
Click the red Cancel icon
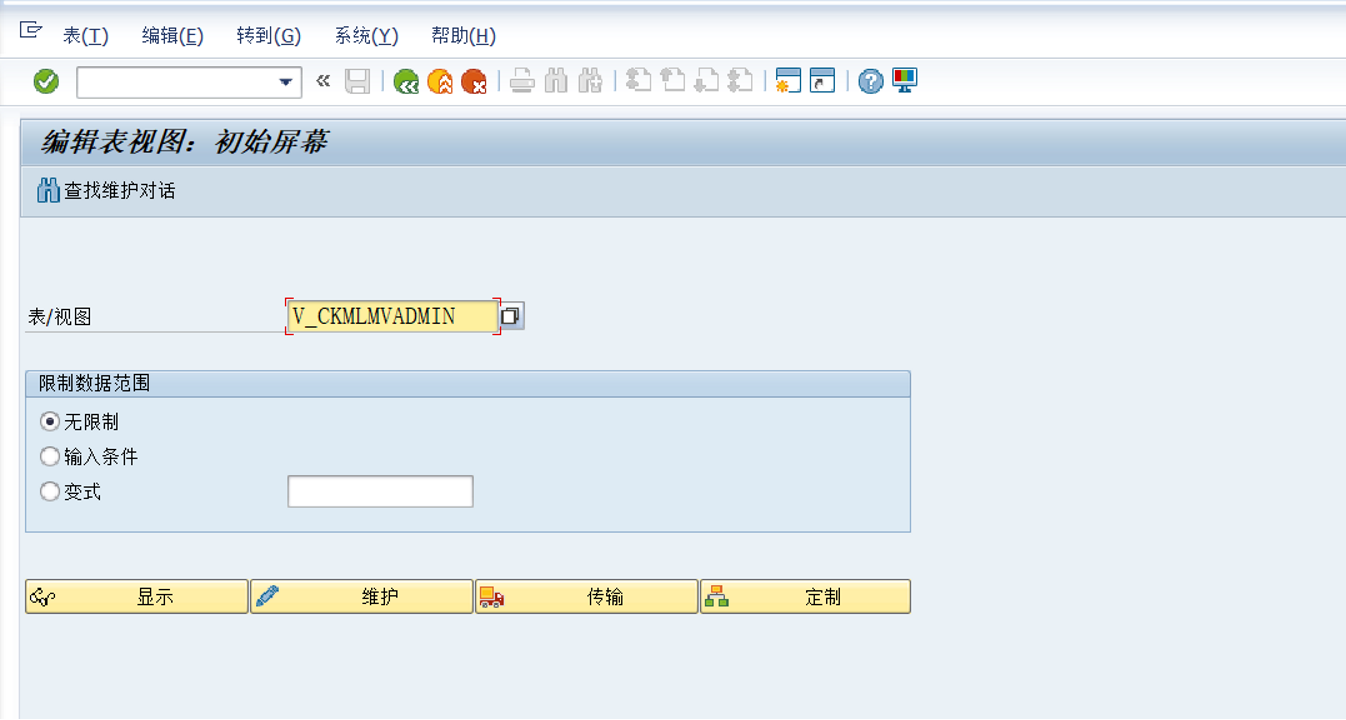point(472,81)
